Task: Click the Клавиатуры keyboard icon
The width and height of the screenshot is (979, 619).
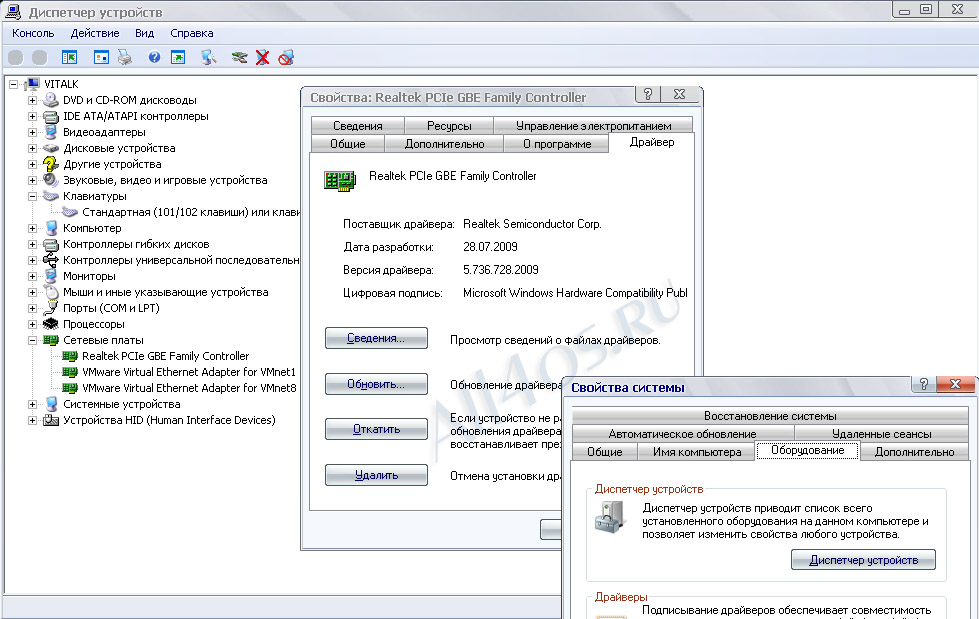Action: point(51,196)
